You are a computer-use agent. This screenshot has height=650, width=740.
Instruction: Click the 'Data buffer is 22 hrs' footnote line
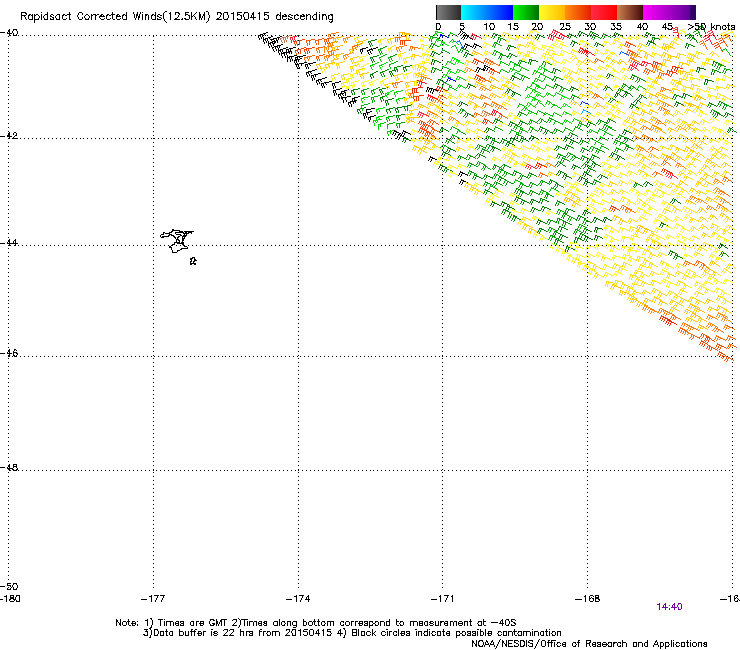(x=352, y=633)
